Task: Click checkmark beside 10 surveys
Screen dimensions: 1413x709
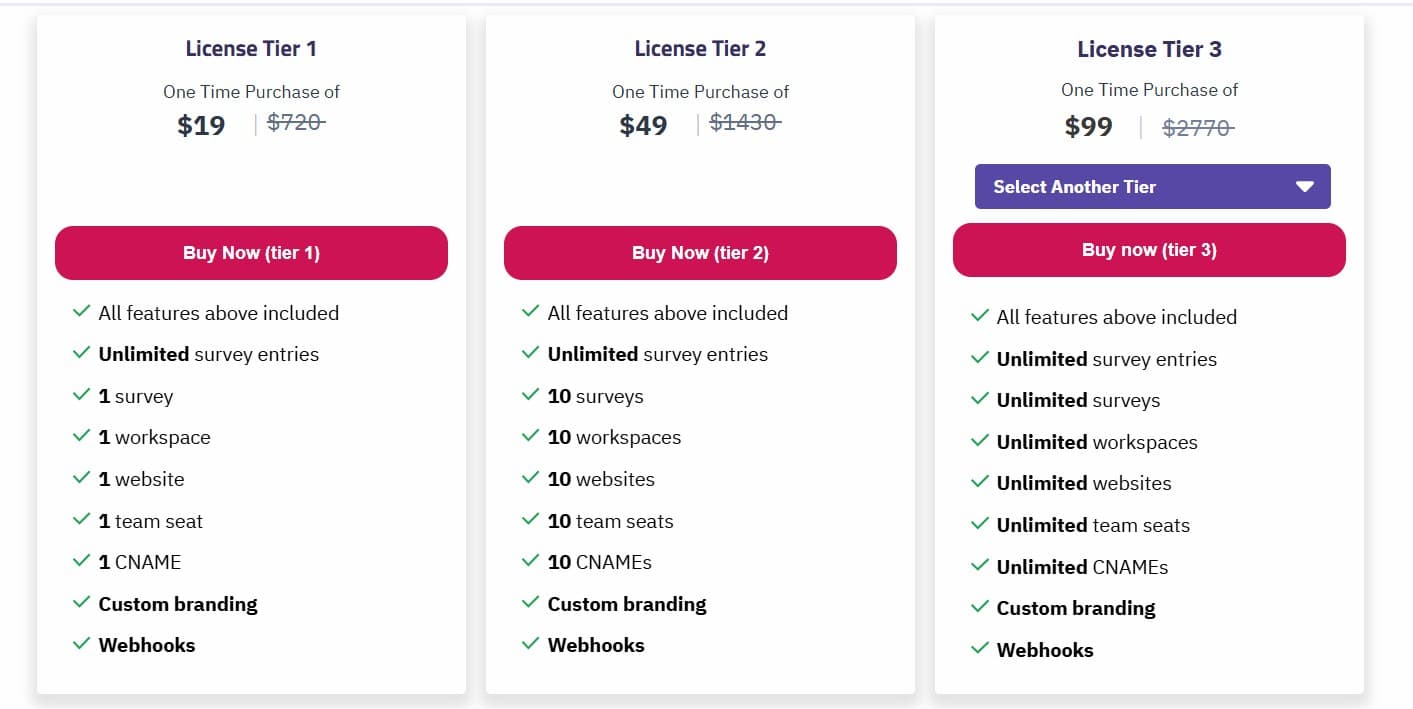Action: coord(531,395)
